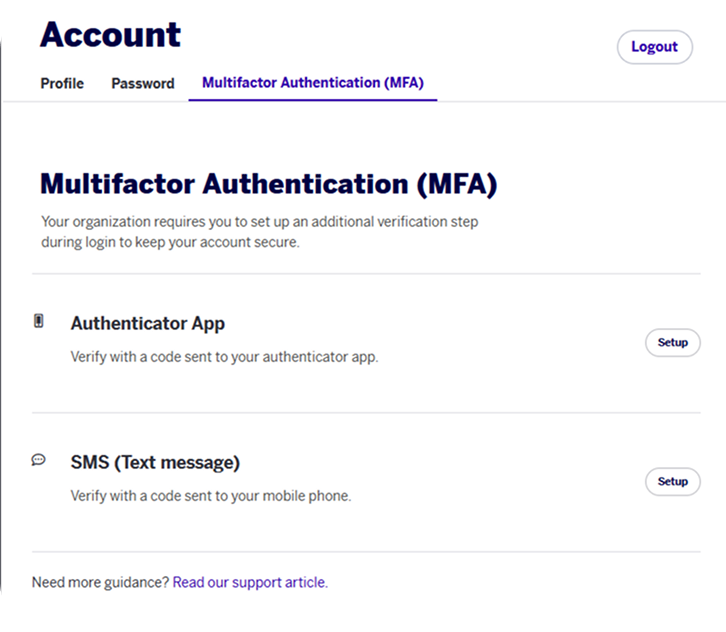Click the Multifactor Authentication (MFA) main heading

click(269, 184)
